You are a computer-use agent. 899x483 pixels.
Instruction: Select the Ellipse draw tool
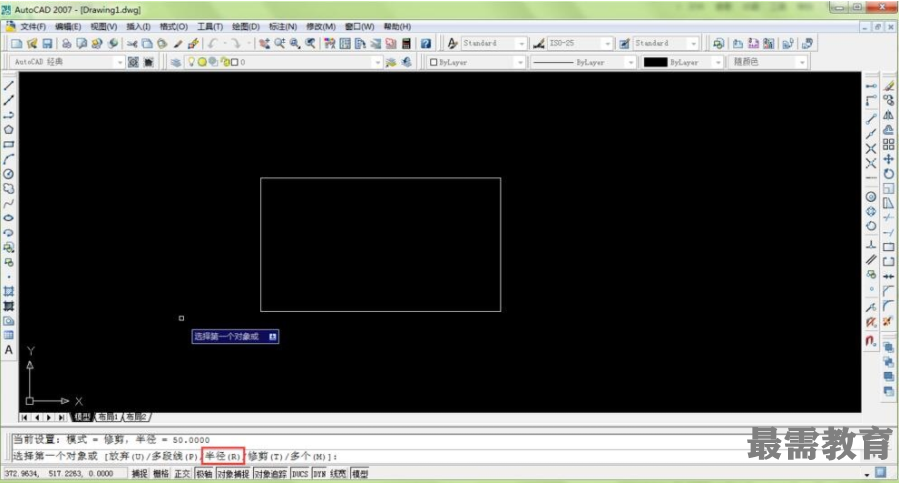point(9,218)
